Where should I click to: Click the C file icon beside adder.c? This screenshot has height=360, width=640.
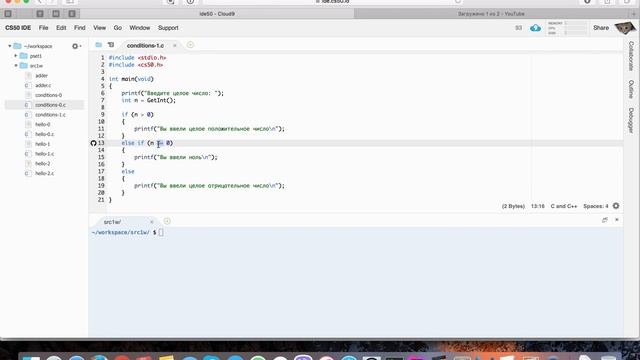[28, 85]
